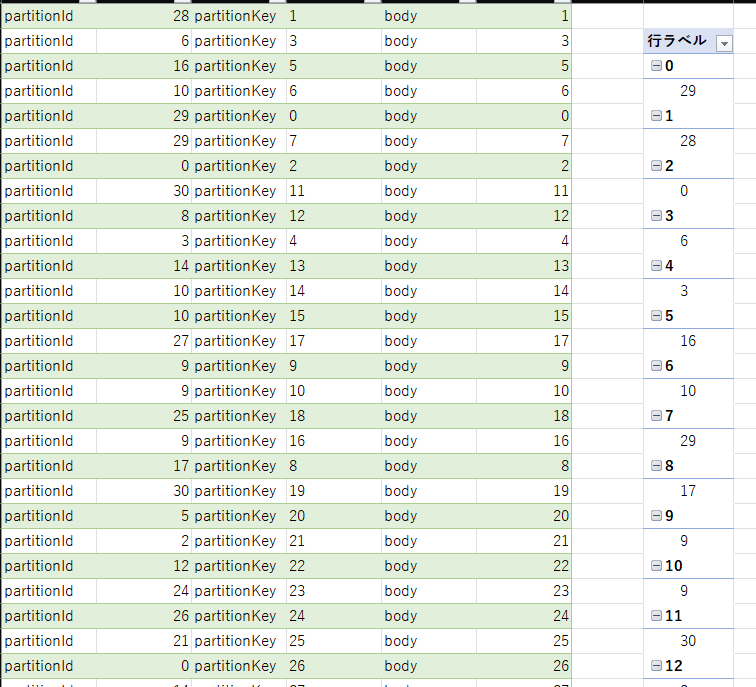756x687 pixels.
Task: Select the 行ラベル pivot header cell
Action: 688,41
